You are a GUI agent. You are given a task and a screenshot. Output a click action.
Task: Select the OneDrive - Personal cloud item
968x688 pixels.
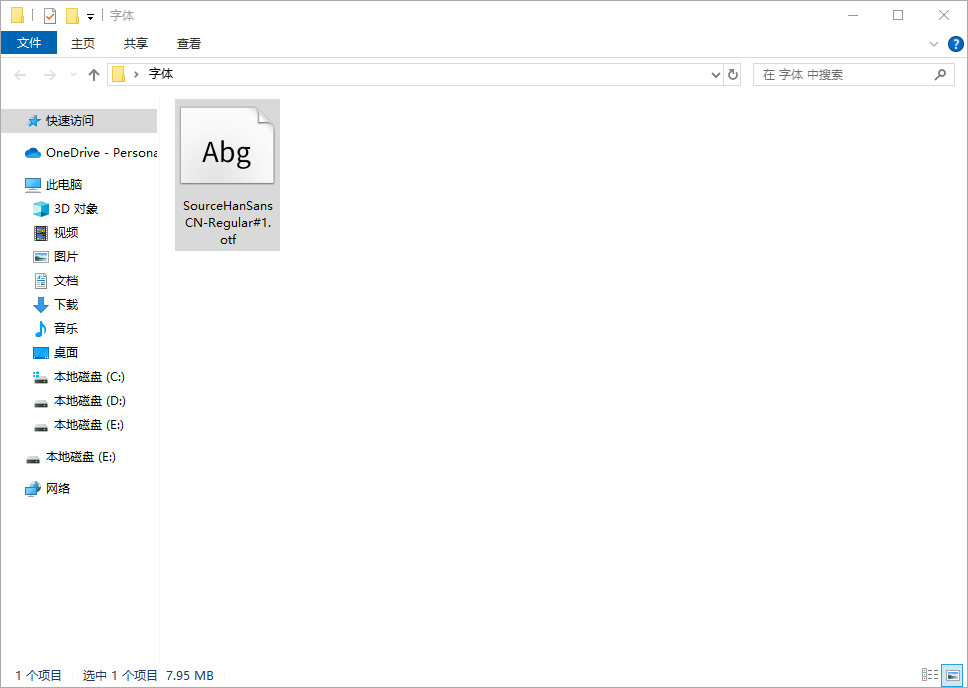90,153
